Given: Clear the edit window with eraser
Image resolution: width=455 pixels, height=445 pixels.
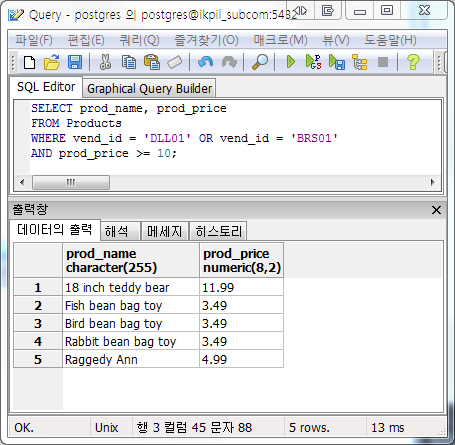Looking at the screenshot, I should pyautogui.click(x=175, y=62).
